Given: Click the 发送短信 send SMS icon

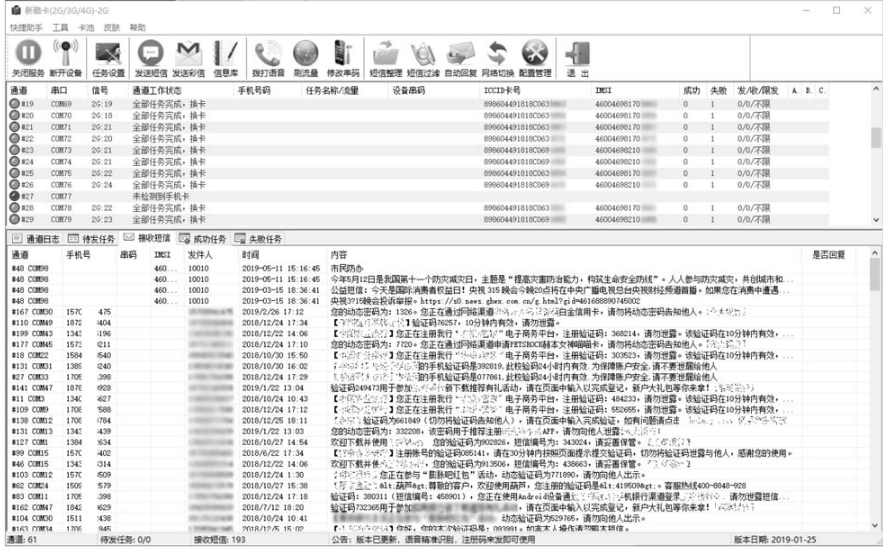Looking at the screenshot, I should pyautogui.click(x=150, y=53).
